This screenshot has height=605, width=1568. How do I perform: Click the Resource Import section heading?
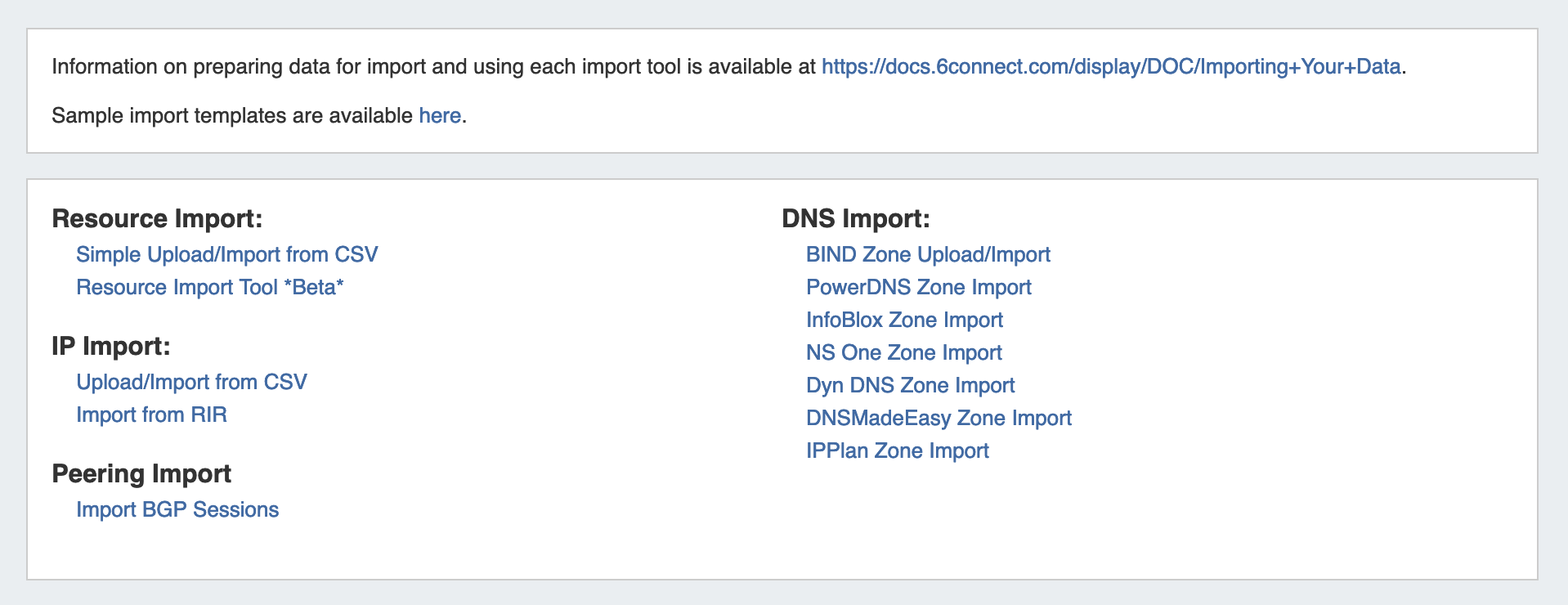point(157,219)
